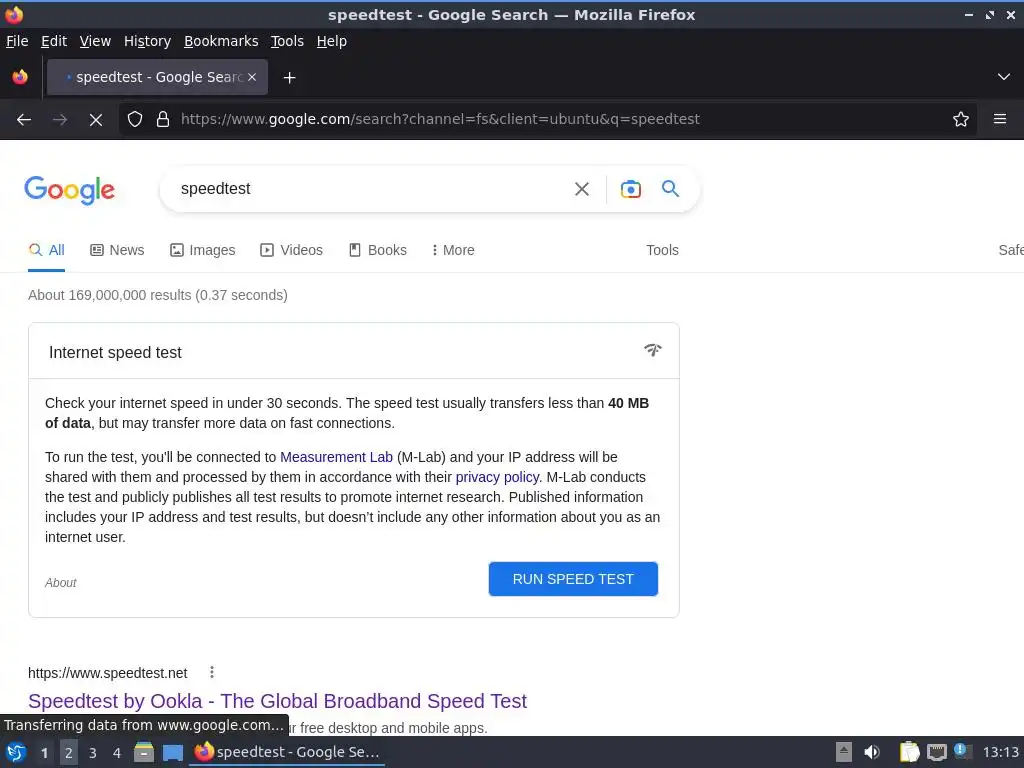Click the Google logo
Image resolution: width=1024 pixels, height=768 pixels.
click(69, 190)
